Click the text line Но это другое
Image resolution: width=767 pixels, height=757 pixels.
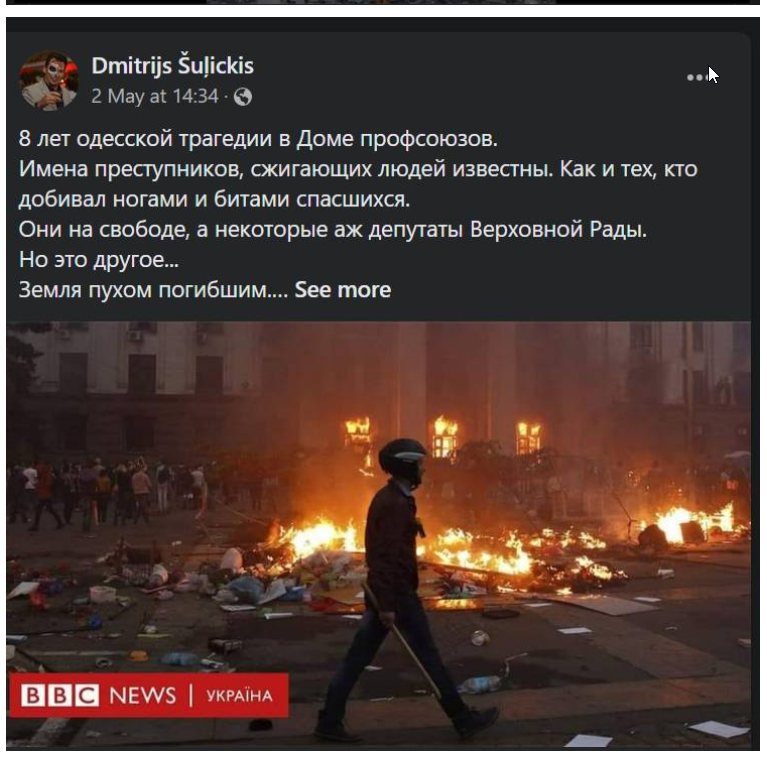[x=99, y=260]
